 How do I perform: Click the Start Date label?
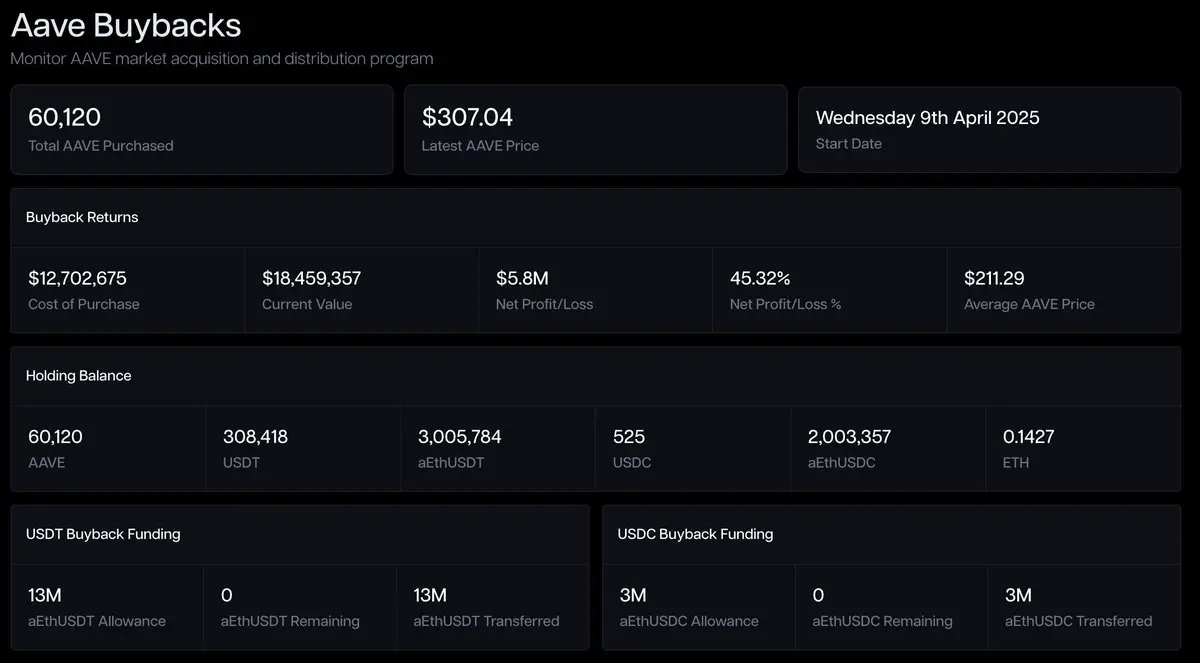pos(849,144)
